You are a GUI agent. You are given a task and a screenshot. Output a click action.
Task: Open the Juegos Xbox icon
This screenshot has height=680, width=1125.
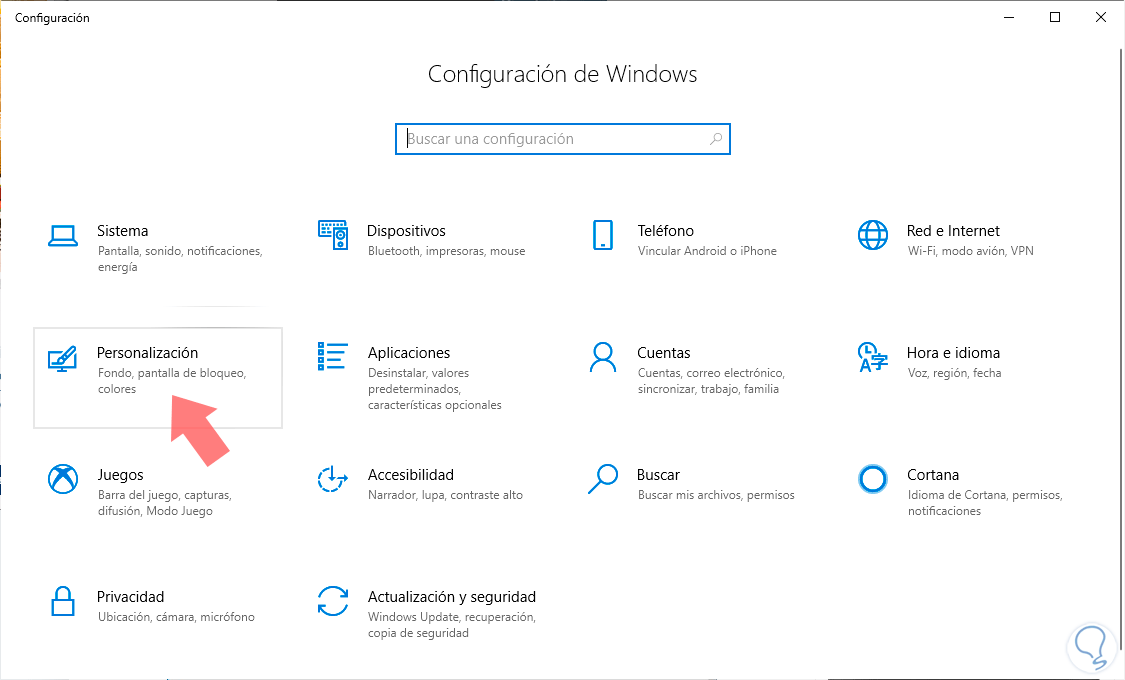[63, 479]
